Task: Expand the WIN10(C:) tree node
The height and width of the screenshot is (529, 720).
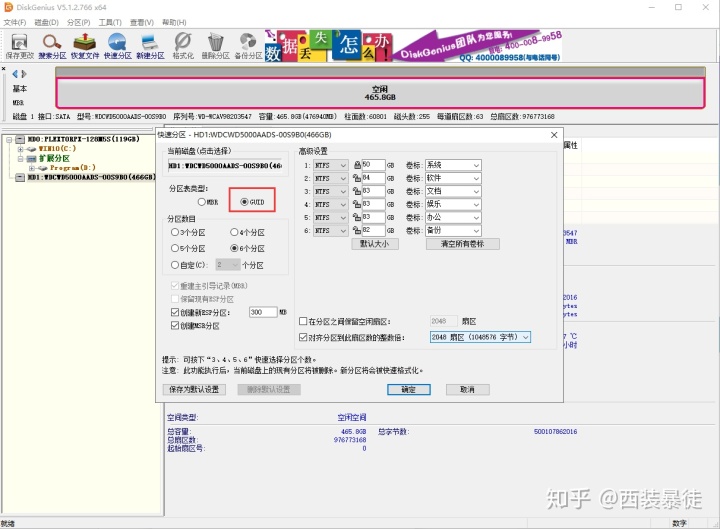Action: click(x=20, y=149)
